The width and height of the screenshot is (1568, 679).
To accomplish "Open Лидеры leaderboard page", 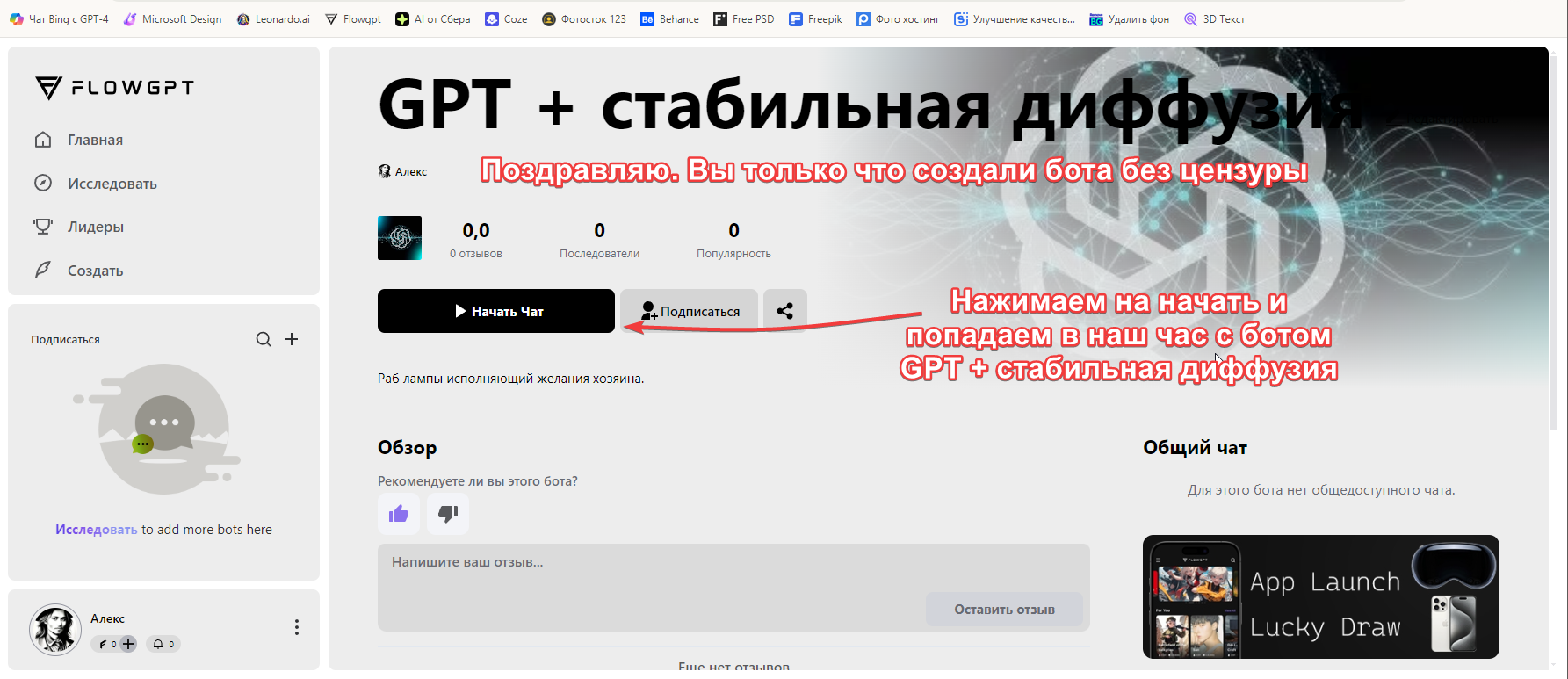I will [95, 227].
